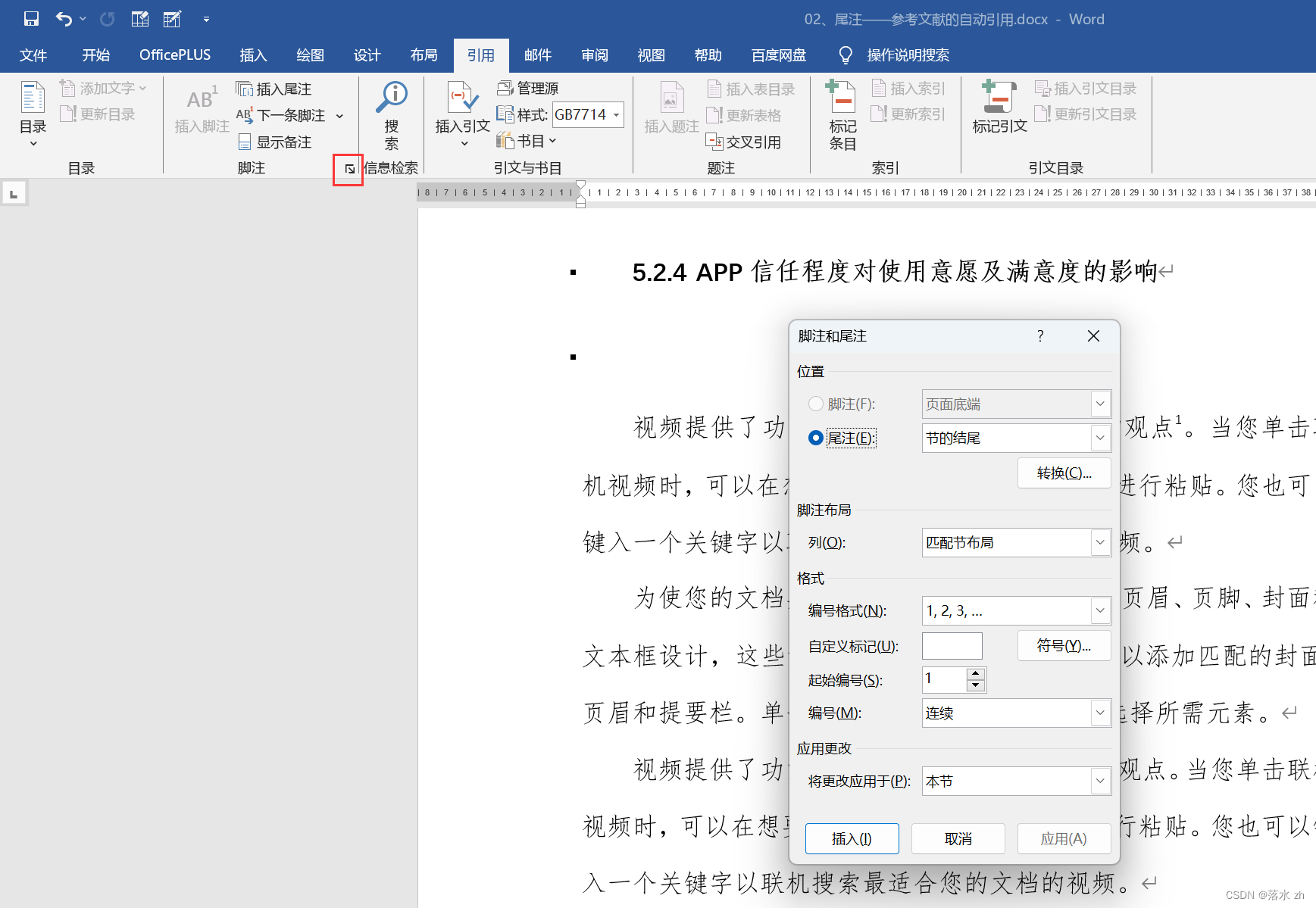Image resolution: width=1316 pixels, height=908 pixels.
Task: Click Update Table (更新目录) in TOC group
Action: 98,114
